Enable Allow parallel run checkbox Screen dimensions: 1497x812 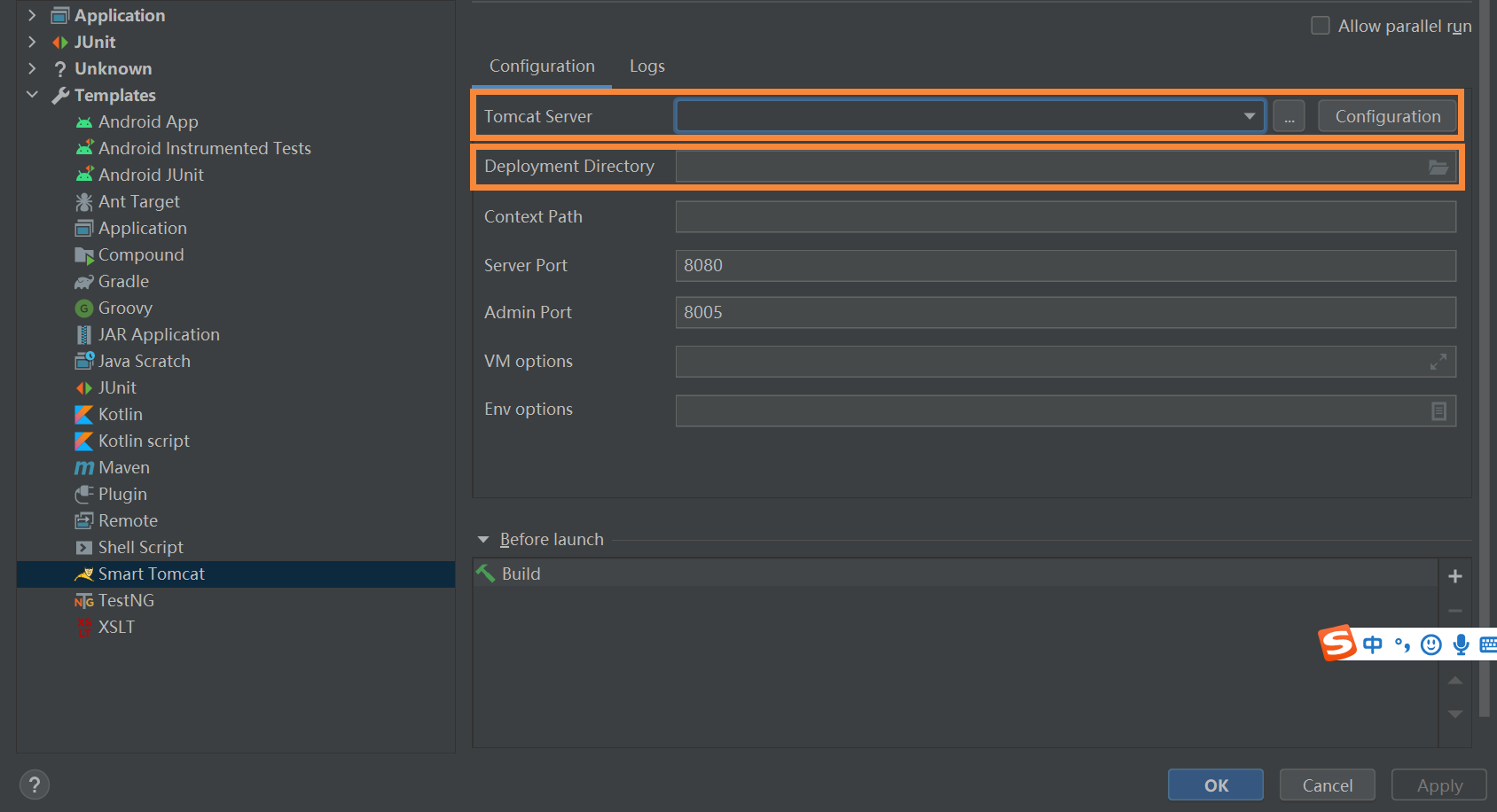tap(1321, 26)
